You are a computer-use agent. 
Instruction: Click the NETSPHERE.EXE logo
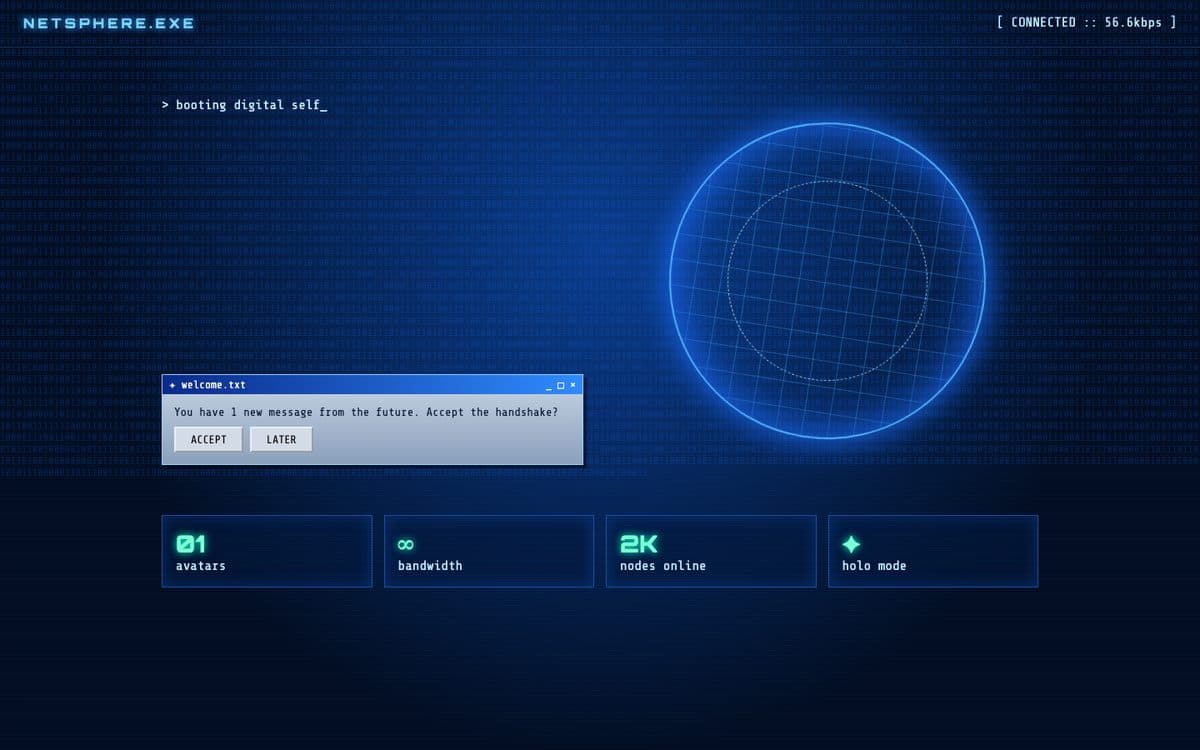[108, 23]
